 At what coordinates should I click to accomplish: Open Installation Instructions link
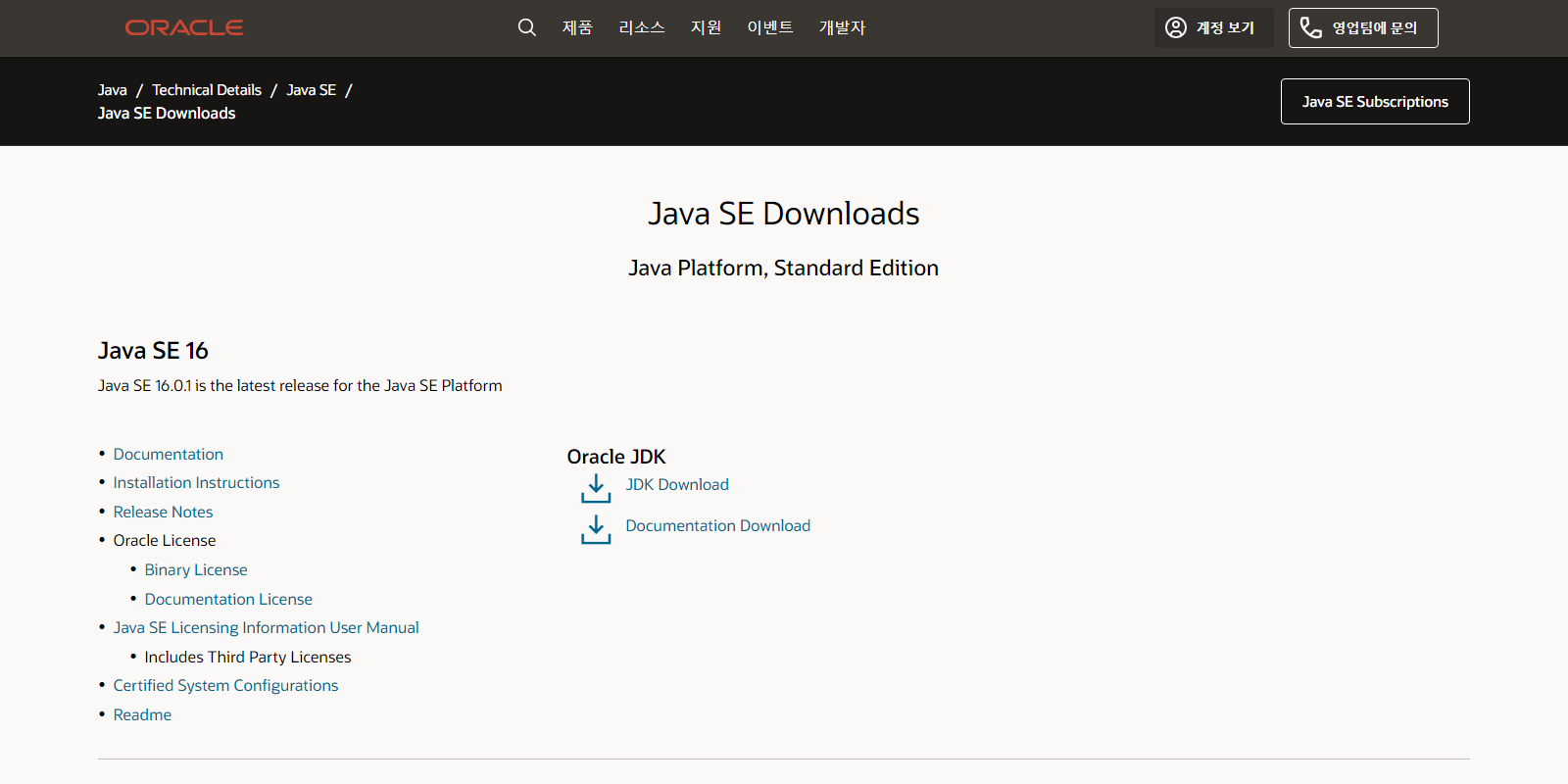click(x=196, y=482)
